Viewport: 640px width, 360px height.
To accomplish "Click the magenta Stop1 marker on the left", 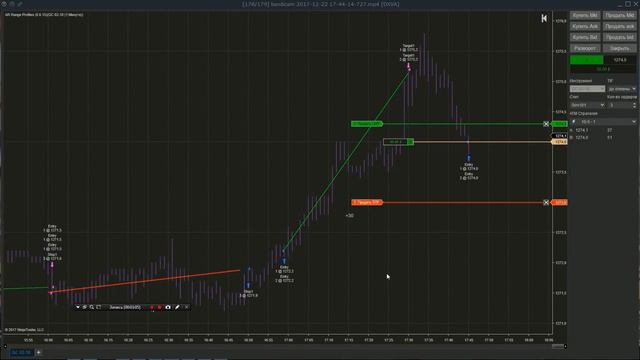I will coord(52,265).
